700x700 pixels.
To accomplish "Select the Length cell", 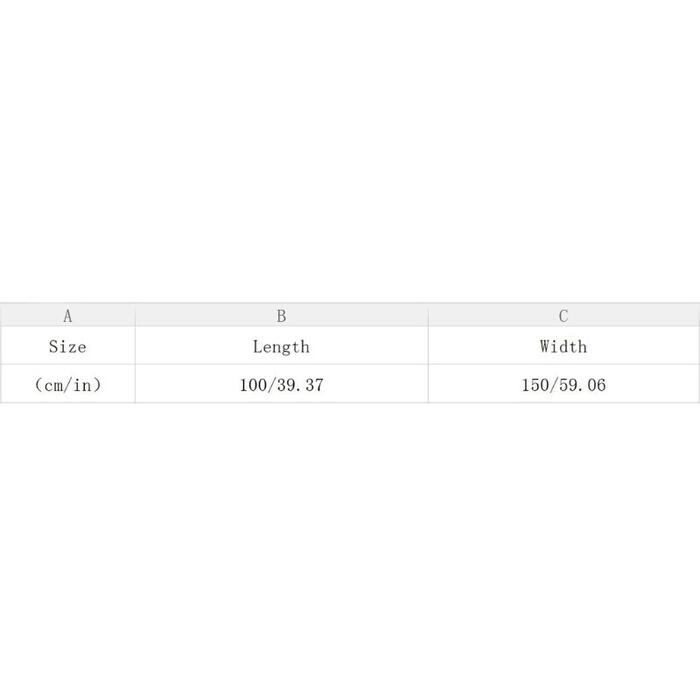I will coord(281,347).
